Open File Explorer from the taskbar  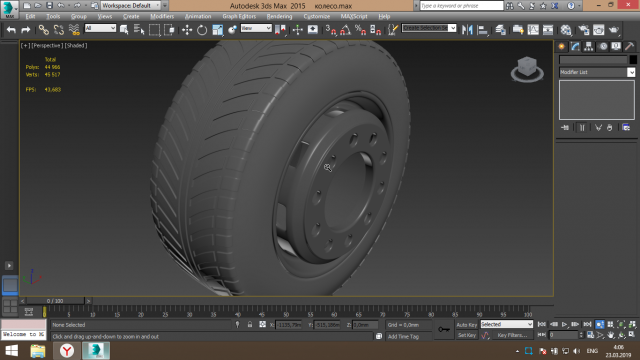[38, 351]
